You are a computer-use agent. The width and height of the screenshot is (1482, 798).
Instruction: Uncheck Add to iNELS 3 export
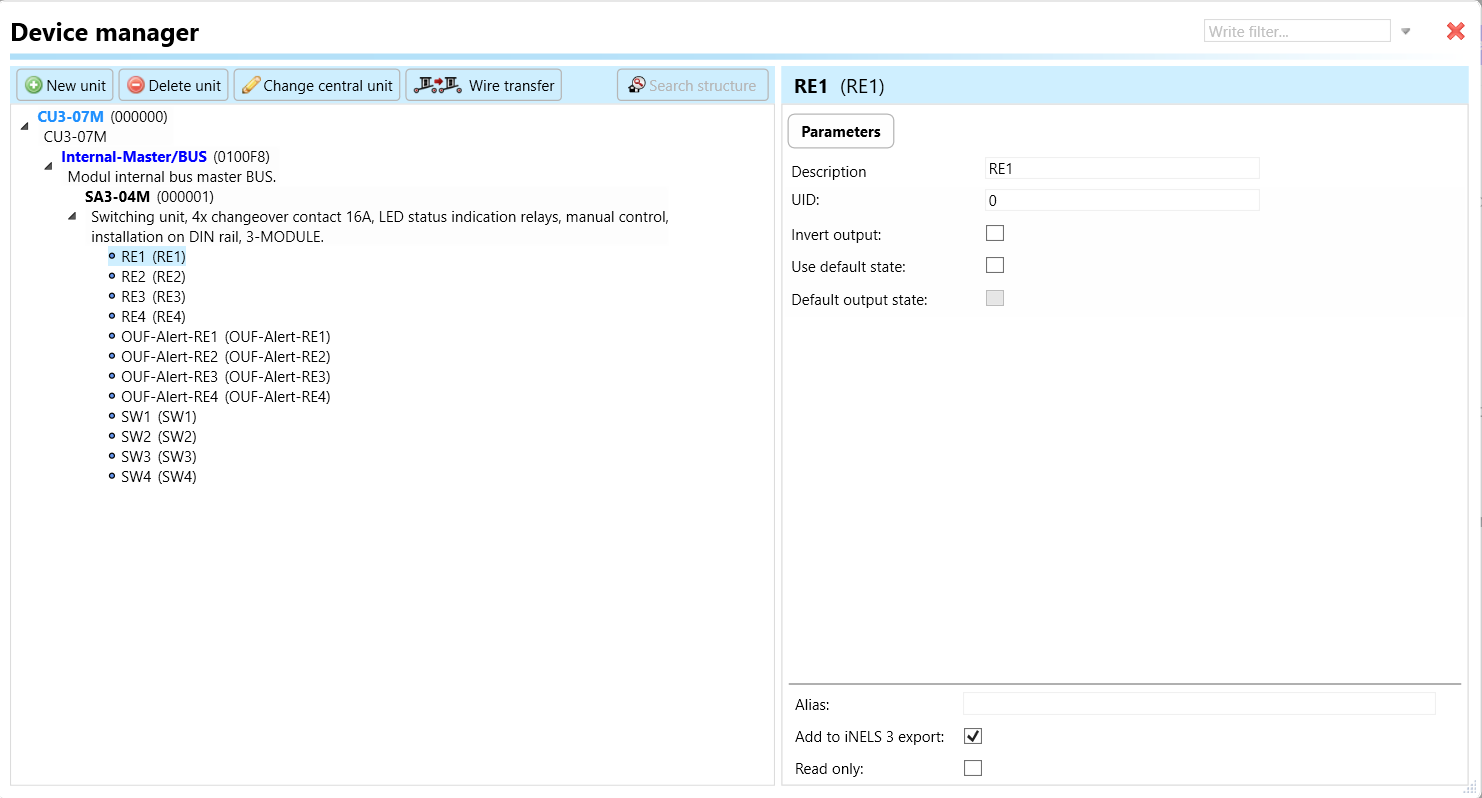point(972,736)
